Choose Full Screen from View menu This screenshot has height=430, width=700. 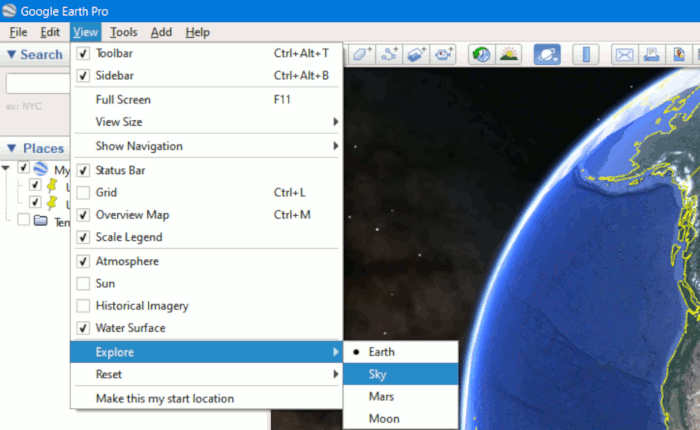coord(206,100)
